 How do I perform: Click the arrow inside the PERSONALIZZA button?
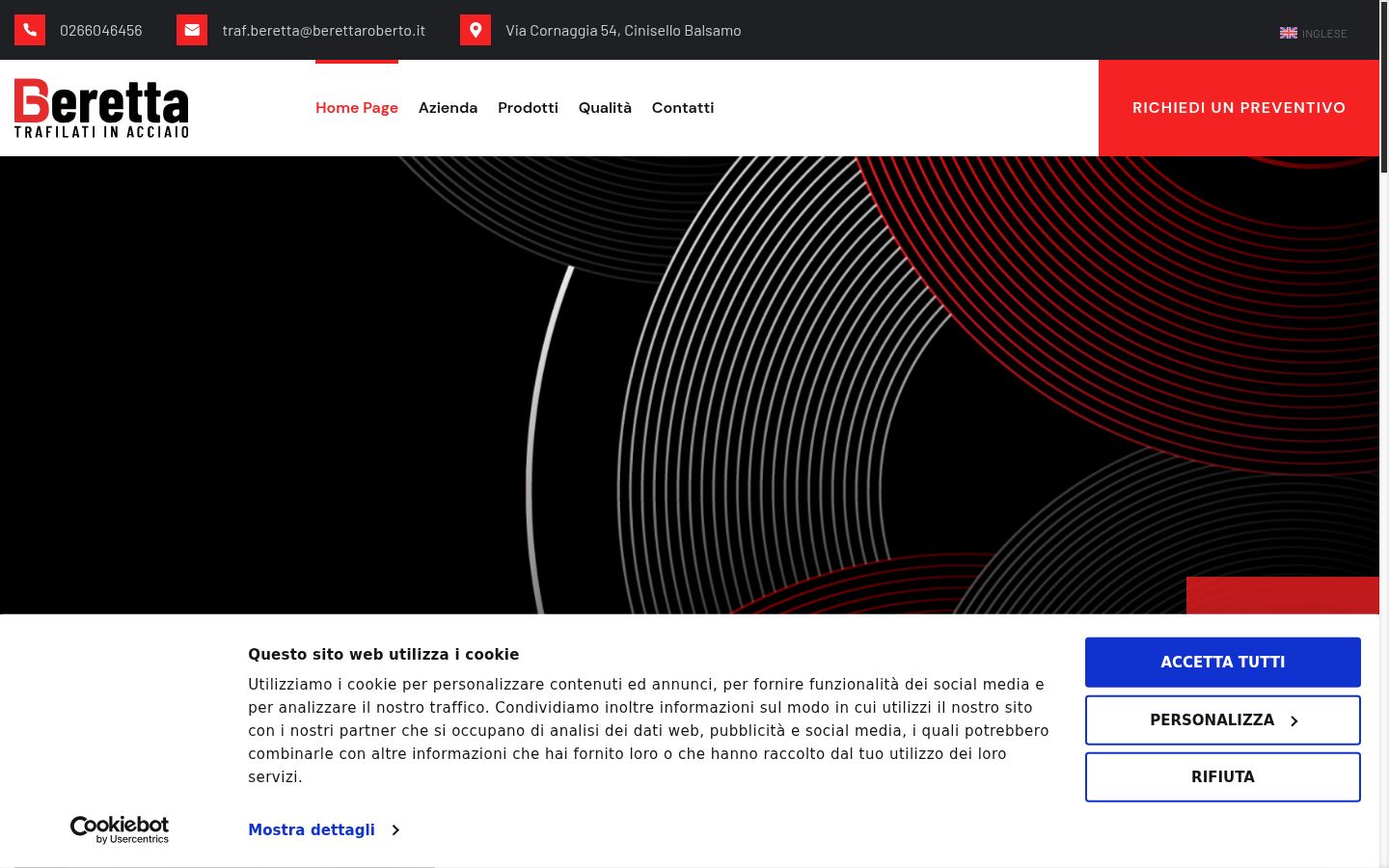(1294, 721)
